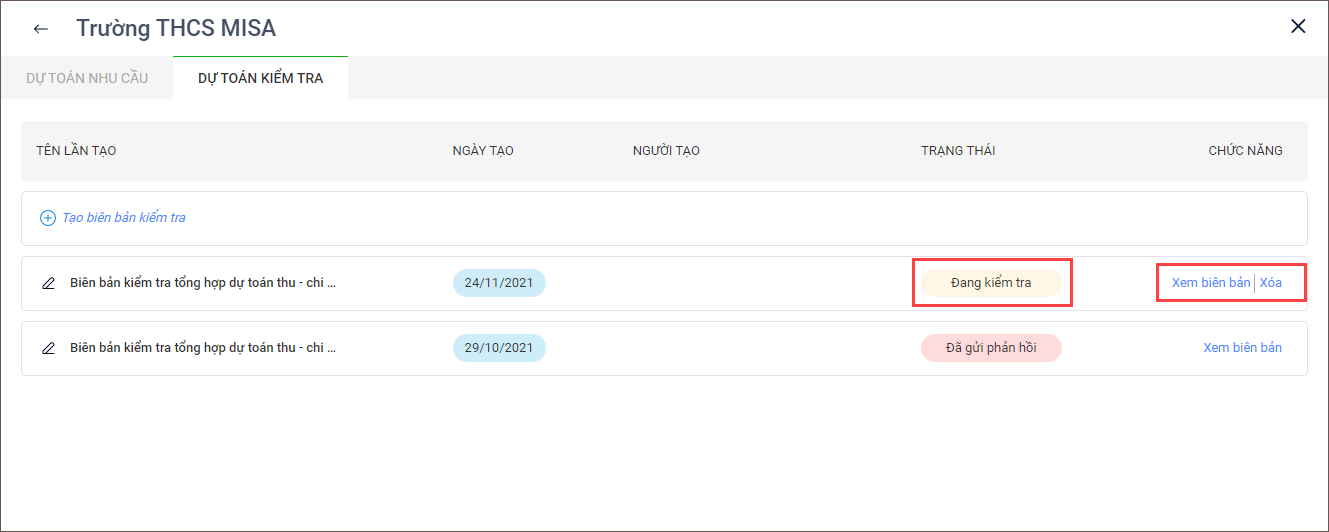Open the Tạo biên bản kiểm tra link
Viewport: 1329px width, 532px height.
click(x=123, y=218)
